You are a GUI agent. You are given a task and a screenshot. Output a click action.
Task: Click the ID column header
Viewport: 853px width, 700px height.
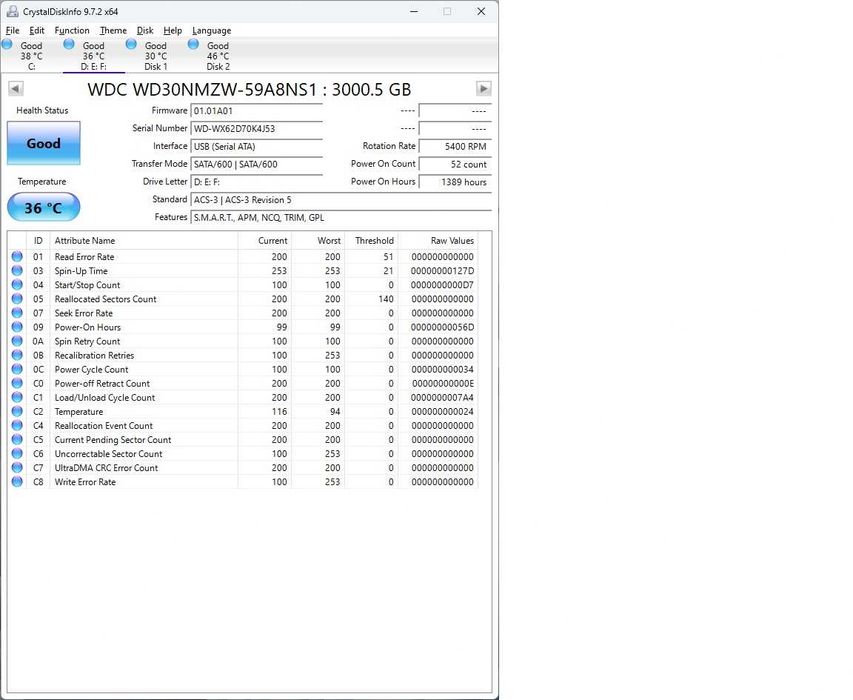pyautogui.click(x=38, y=240)
